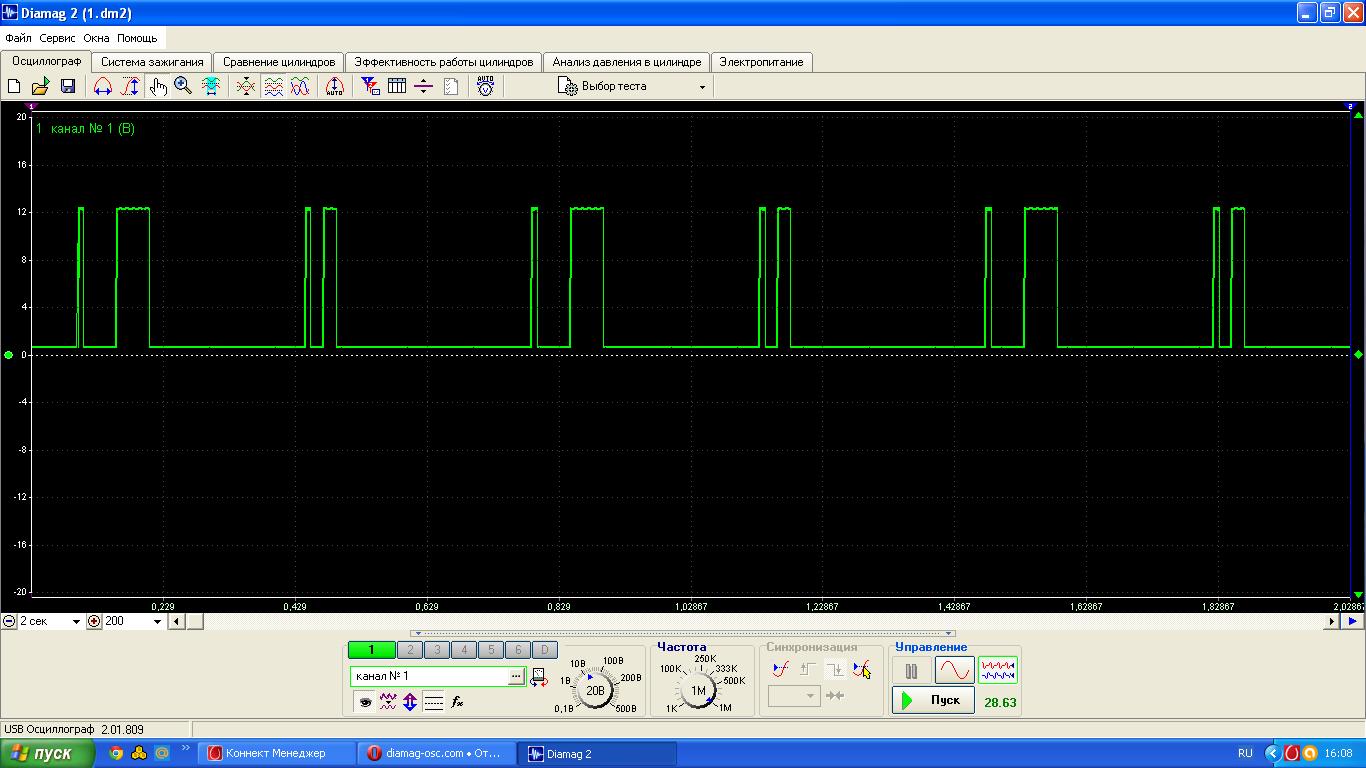1366x768 pixels.
Task: Select the sine wave oscilloscope mode button
Action: coord(954,670)
